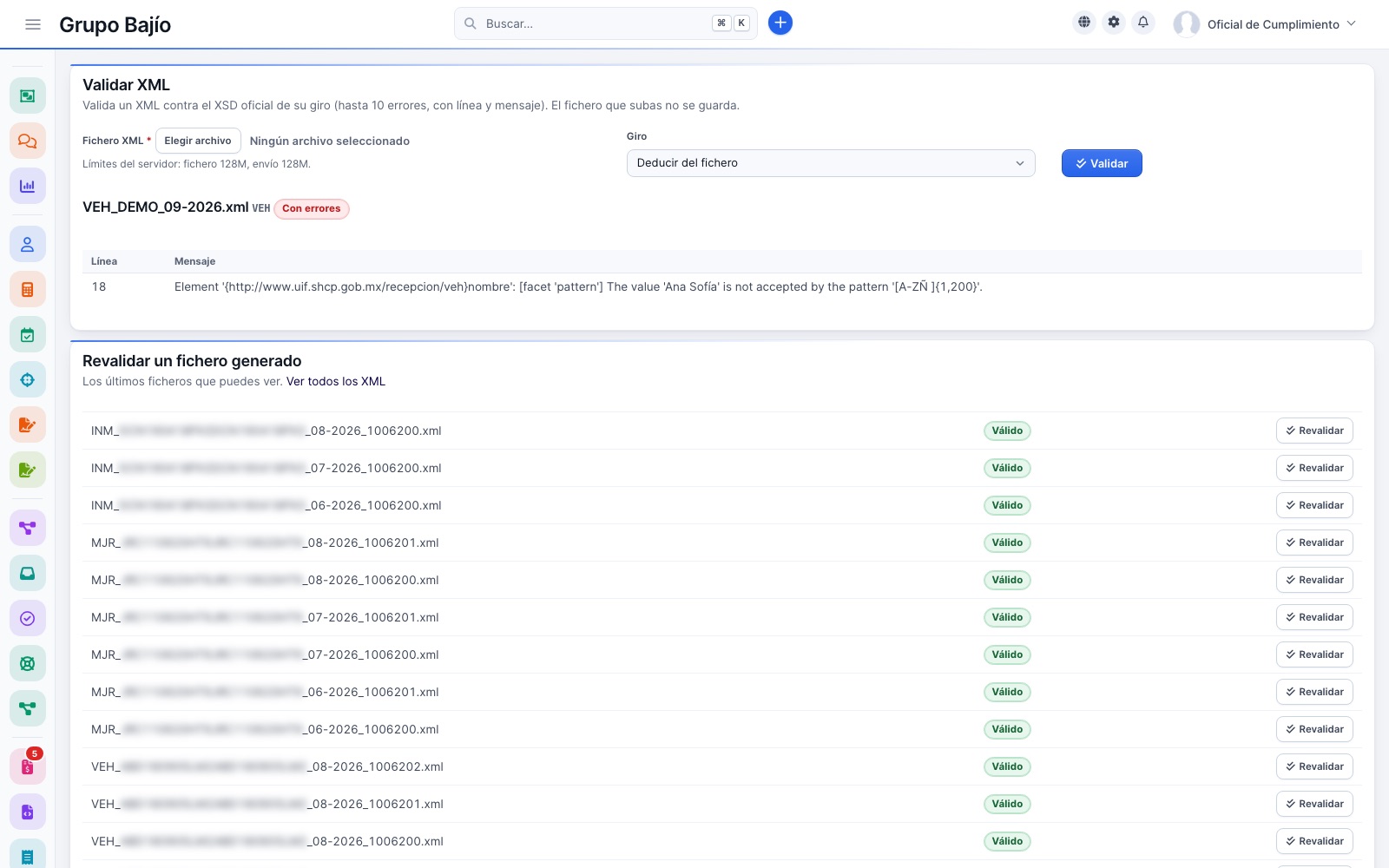1389x868 pixels.
Task: Click Válido badge of INM _06-2026_1006200.xml
Action: [1007, 505]
